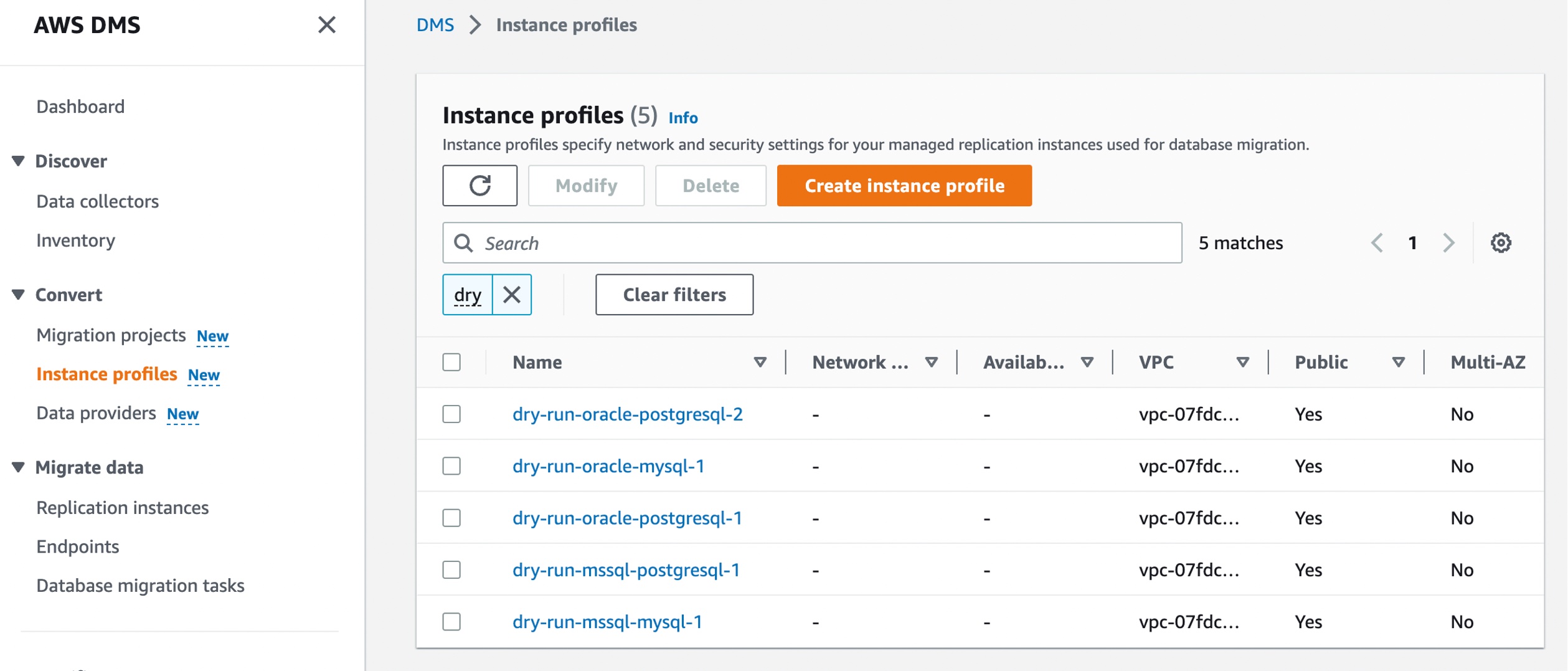Open table preferences gear icon
The height and width of the screenshot is (671, 1568).
1501,243
